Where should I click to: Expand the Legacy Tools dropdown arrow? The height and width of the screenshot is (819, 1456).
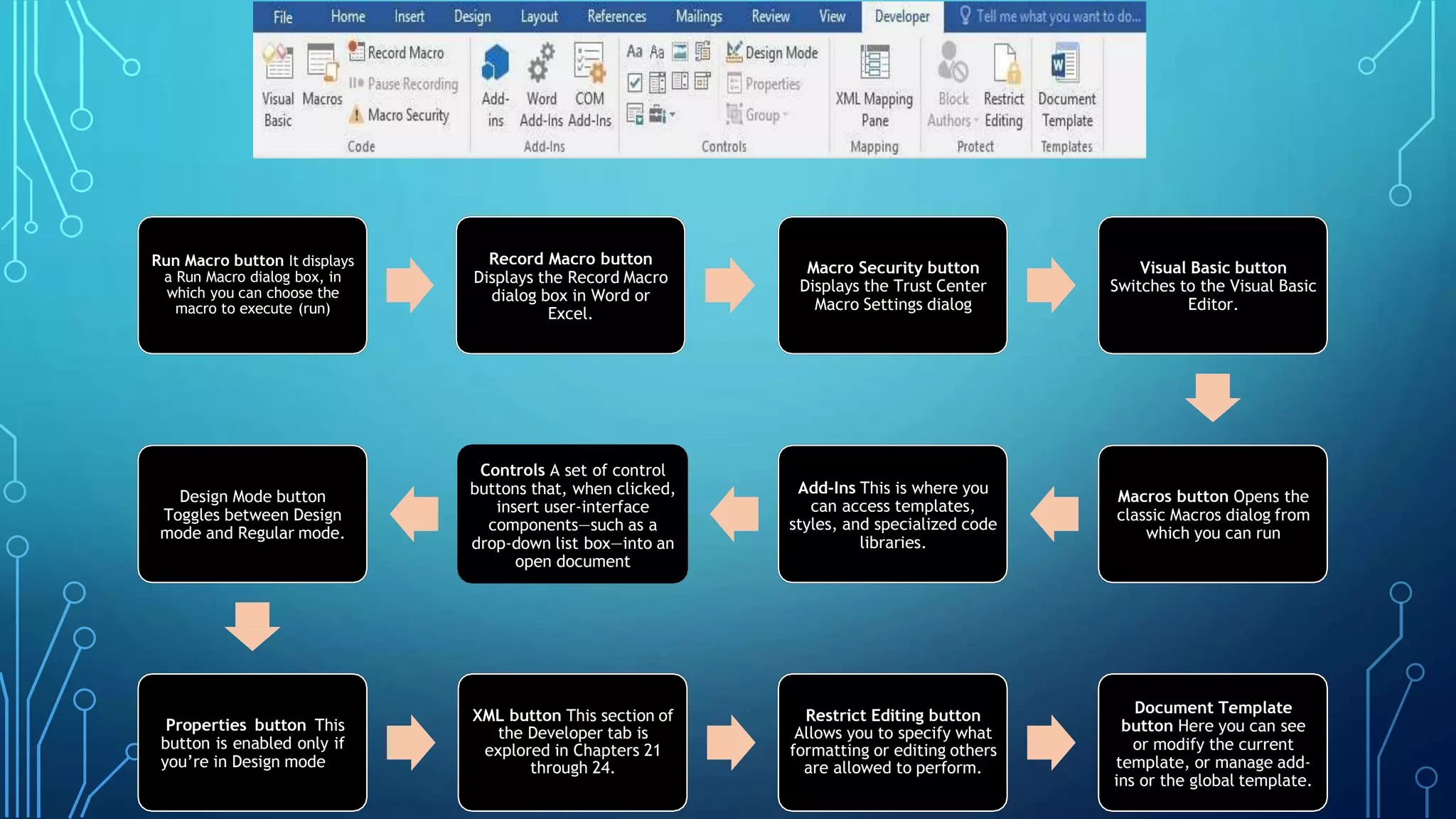[672, 114]
